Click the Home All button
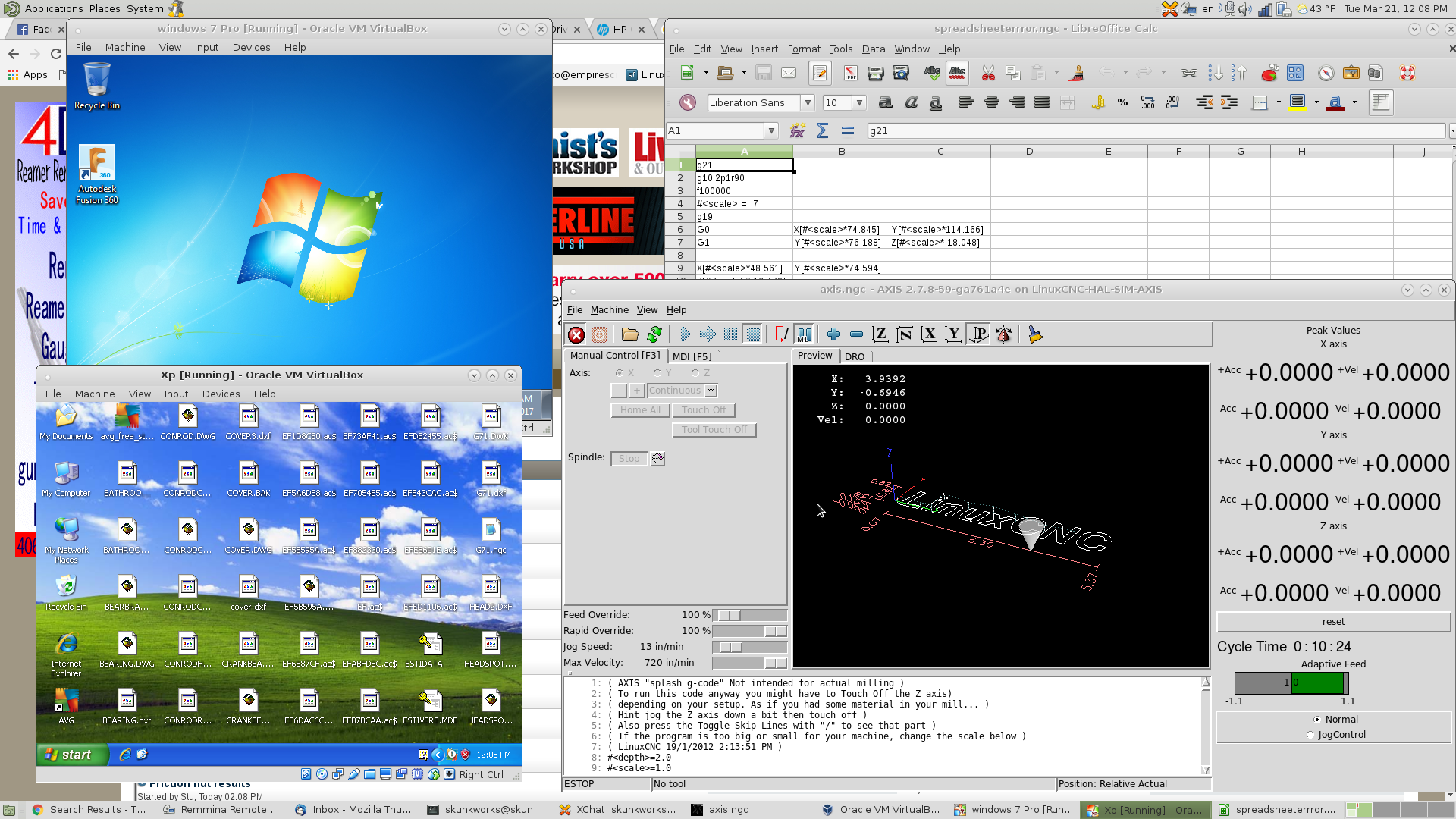1456x819 pixels. pyautogui.click(x=640, y=410)
